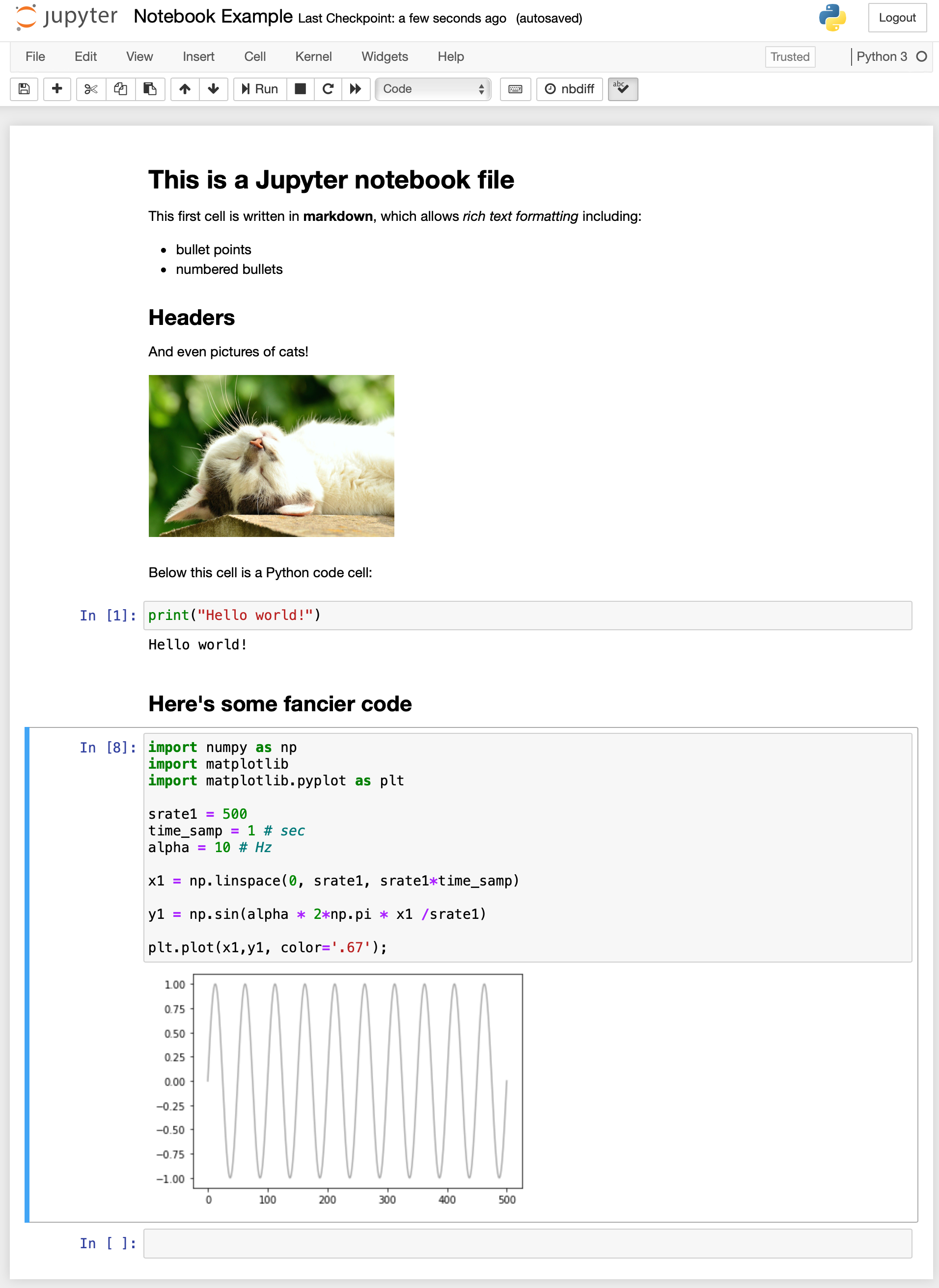This screenshot has width=939, height=1288.
Task: Click the Run button
Action: click(x=260, y=89)
